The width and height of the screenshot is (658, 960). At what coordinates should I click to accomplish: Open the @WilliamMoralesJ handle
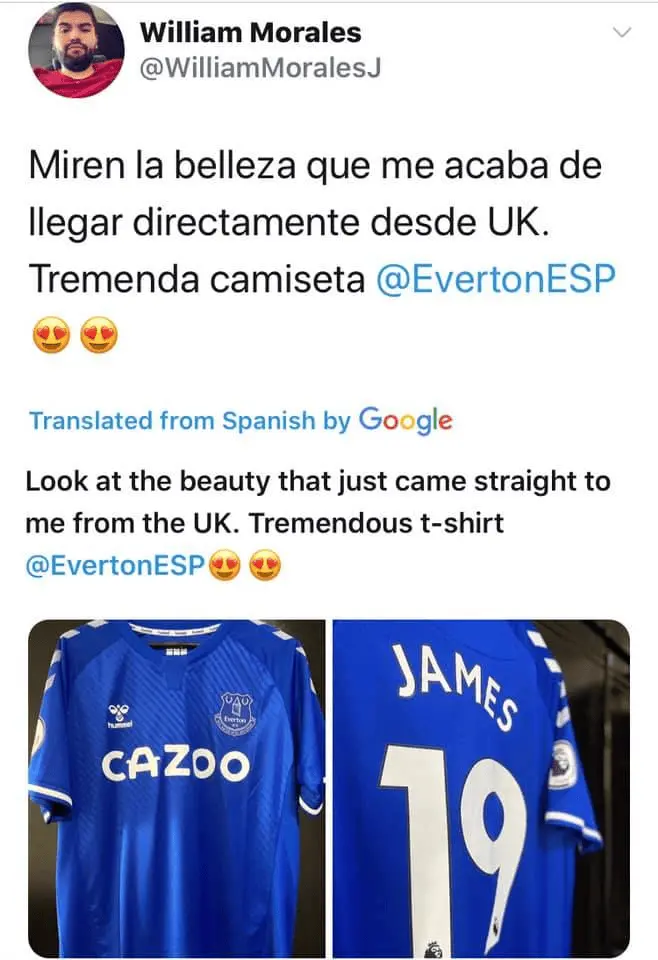pyautogui.click(x=261, y=69)
